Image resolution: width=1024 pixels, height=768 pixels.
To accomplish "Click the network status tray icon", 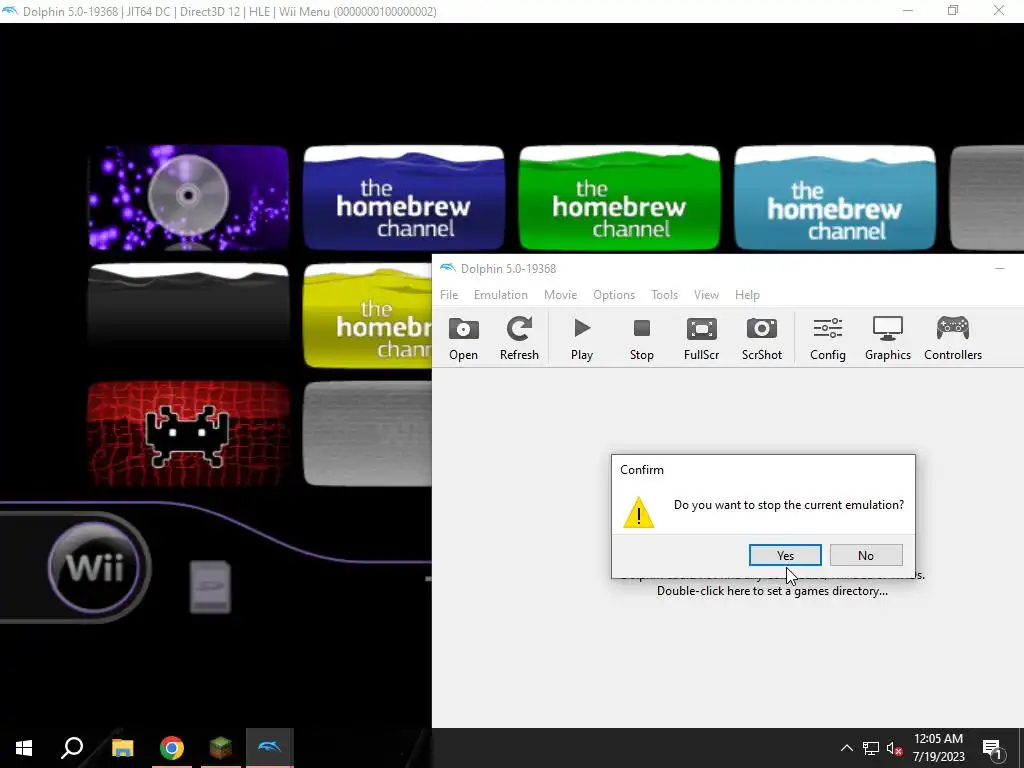I will pyautogui.click(x=871, y=748).
